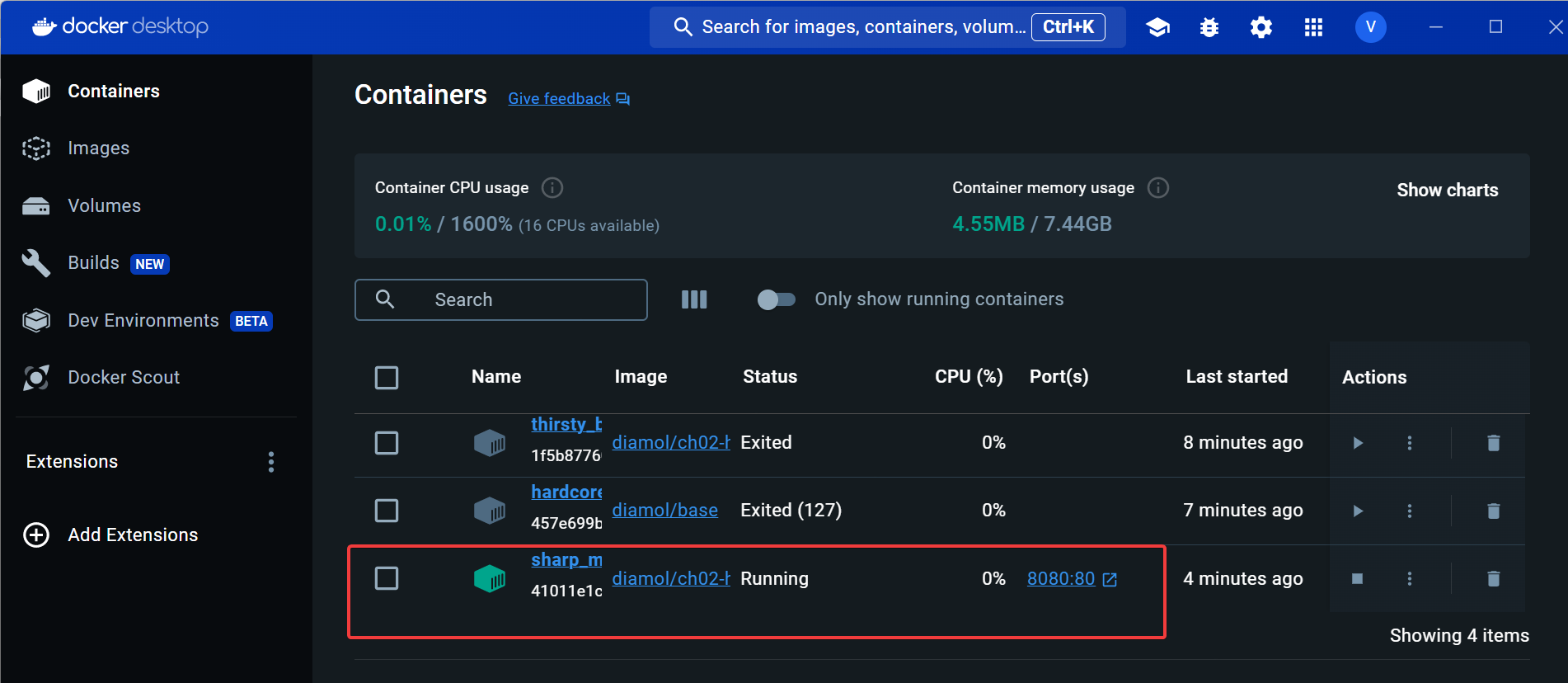Sort by the Last started column header
1568x683 pixels.
[x=1237, y=377]
